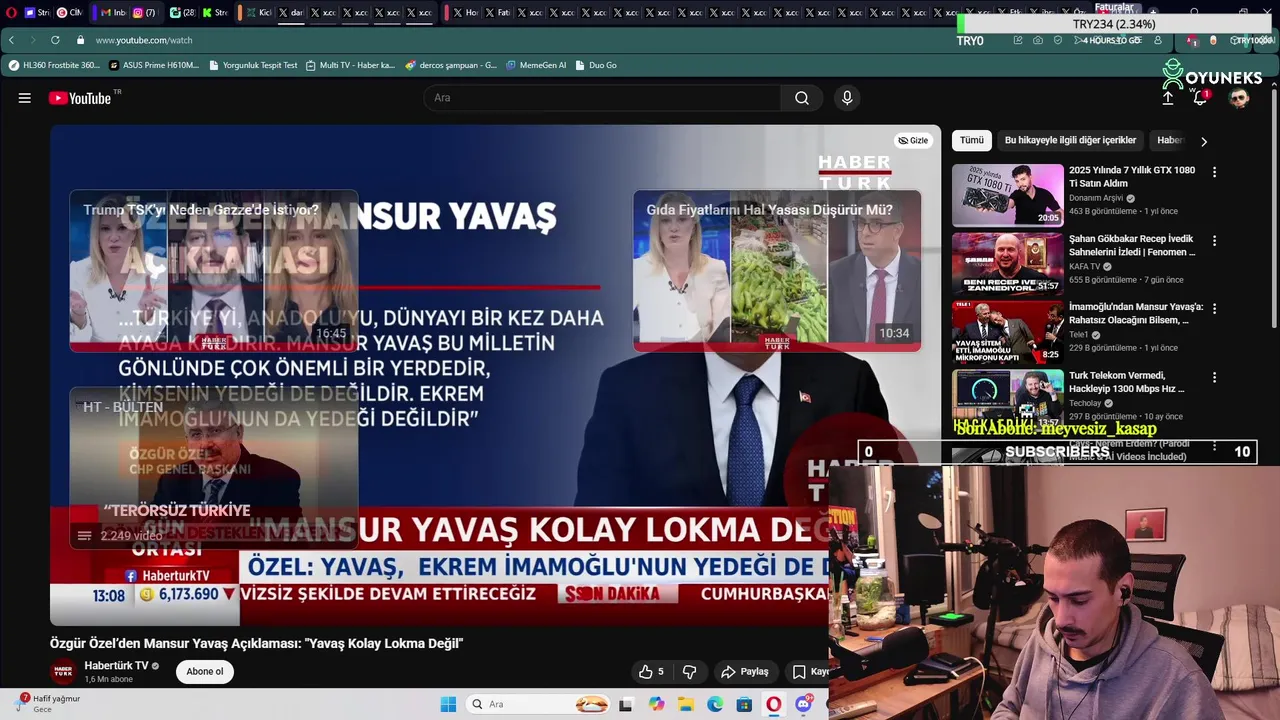Viewport: 1280px width, 720px height.
Task: Select Bu hikayeyle ilgili diğer içerikler chip
Action: (x=1070, y=141)
